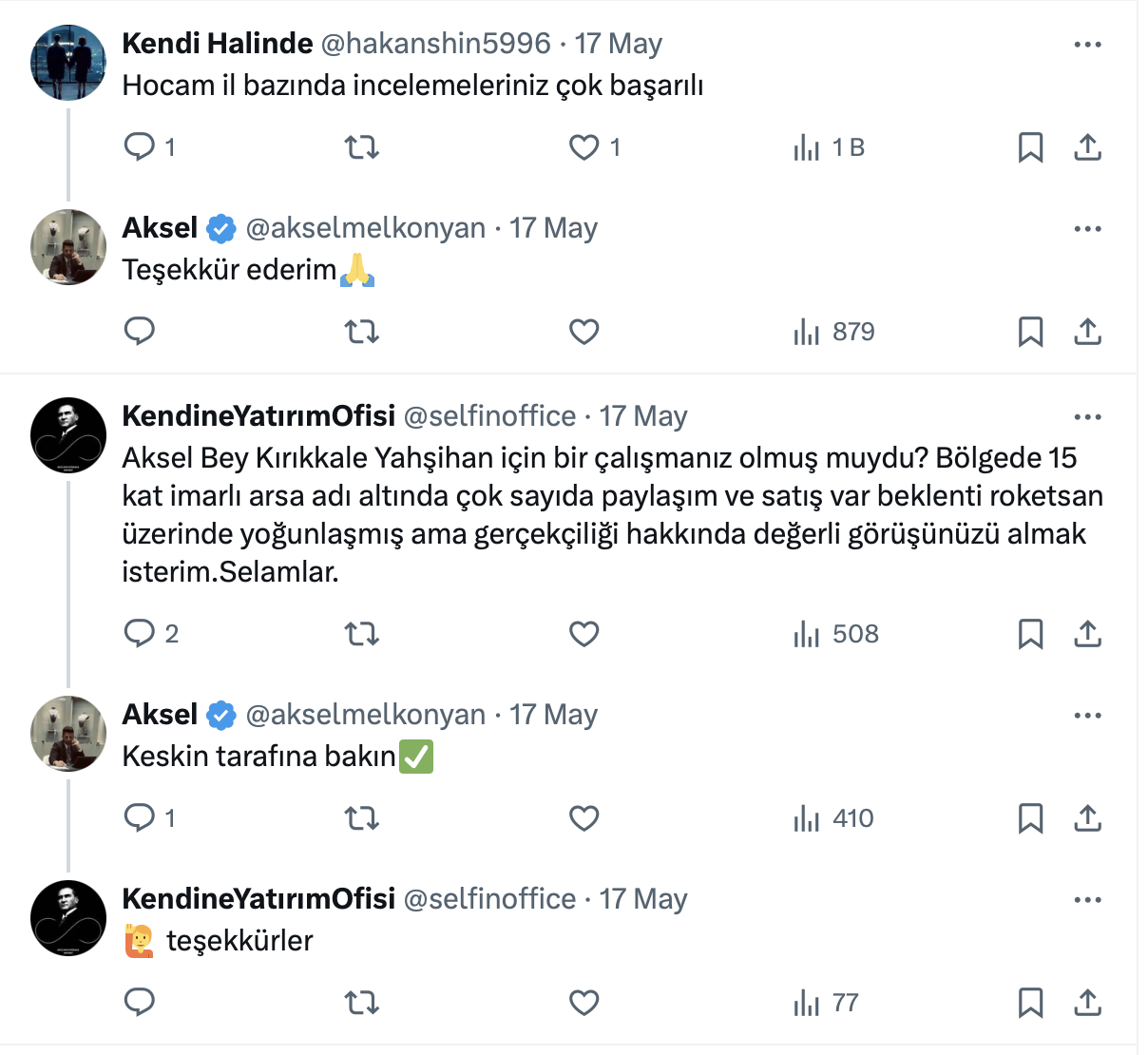Viewport: 1148px width, 1055px height.
Task: Open more options on Kendi Halinde's tweet
Action: (x=1087, y=45)
